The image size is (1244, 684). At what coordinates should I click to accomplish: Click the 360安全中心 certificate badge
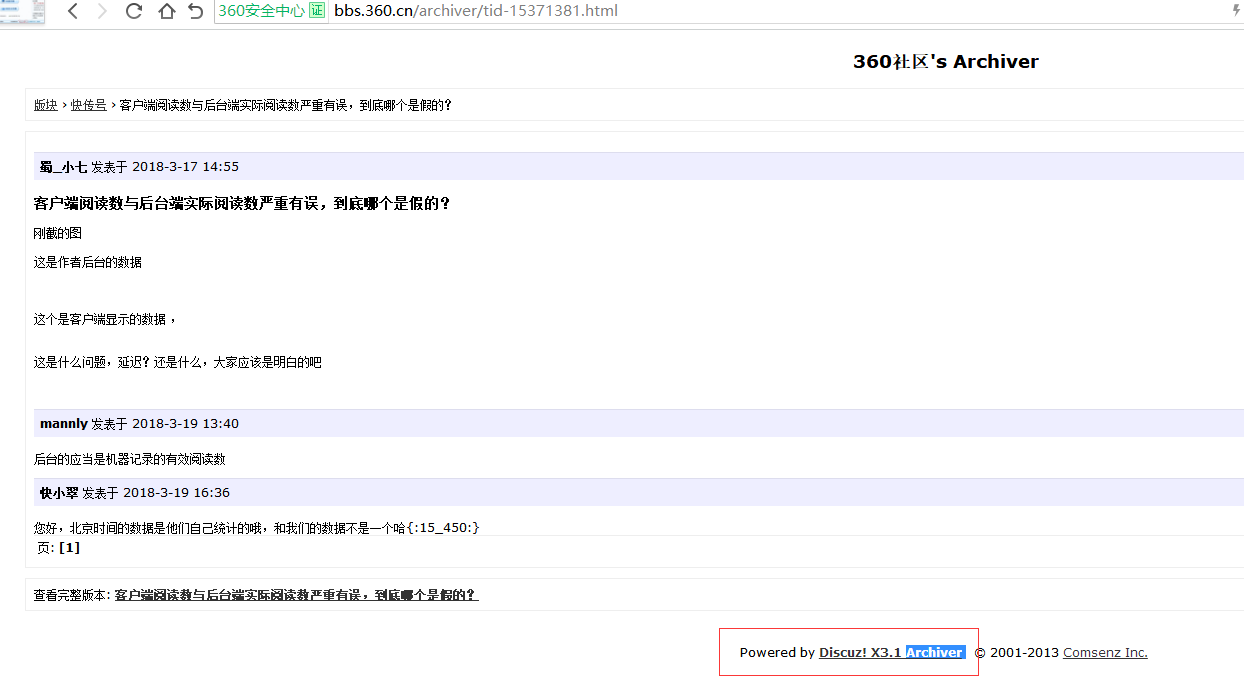[x=272, y=11]
